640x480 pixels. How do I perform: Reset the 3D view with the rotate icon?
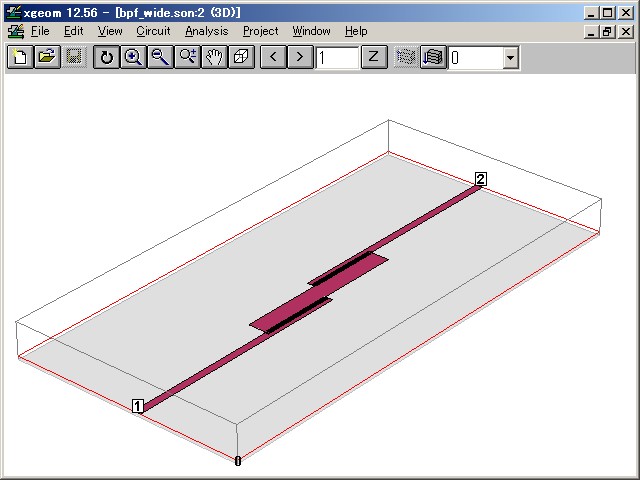(x=106, y=57)
